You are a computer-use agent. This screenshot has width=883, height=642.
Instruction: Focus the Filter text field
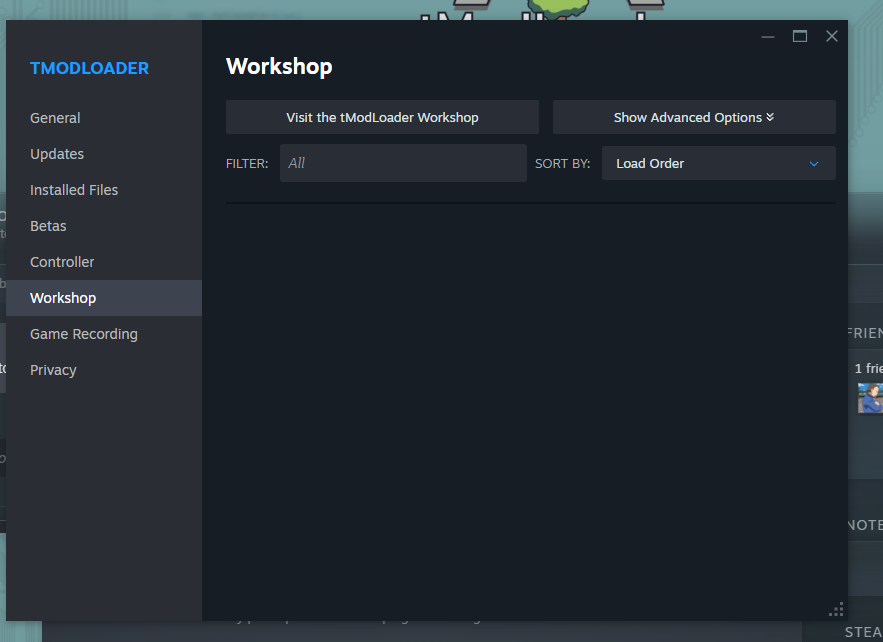(403, 163)
